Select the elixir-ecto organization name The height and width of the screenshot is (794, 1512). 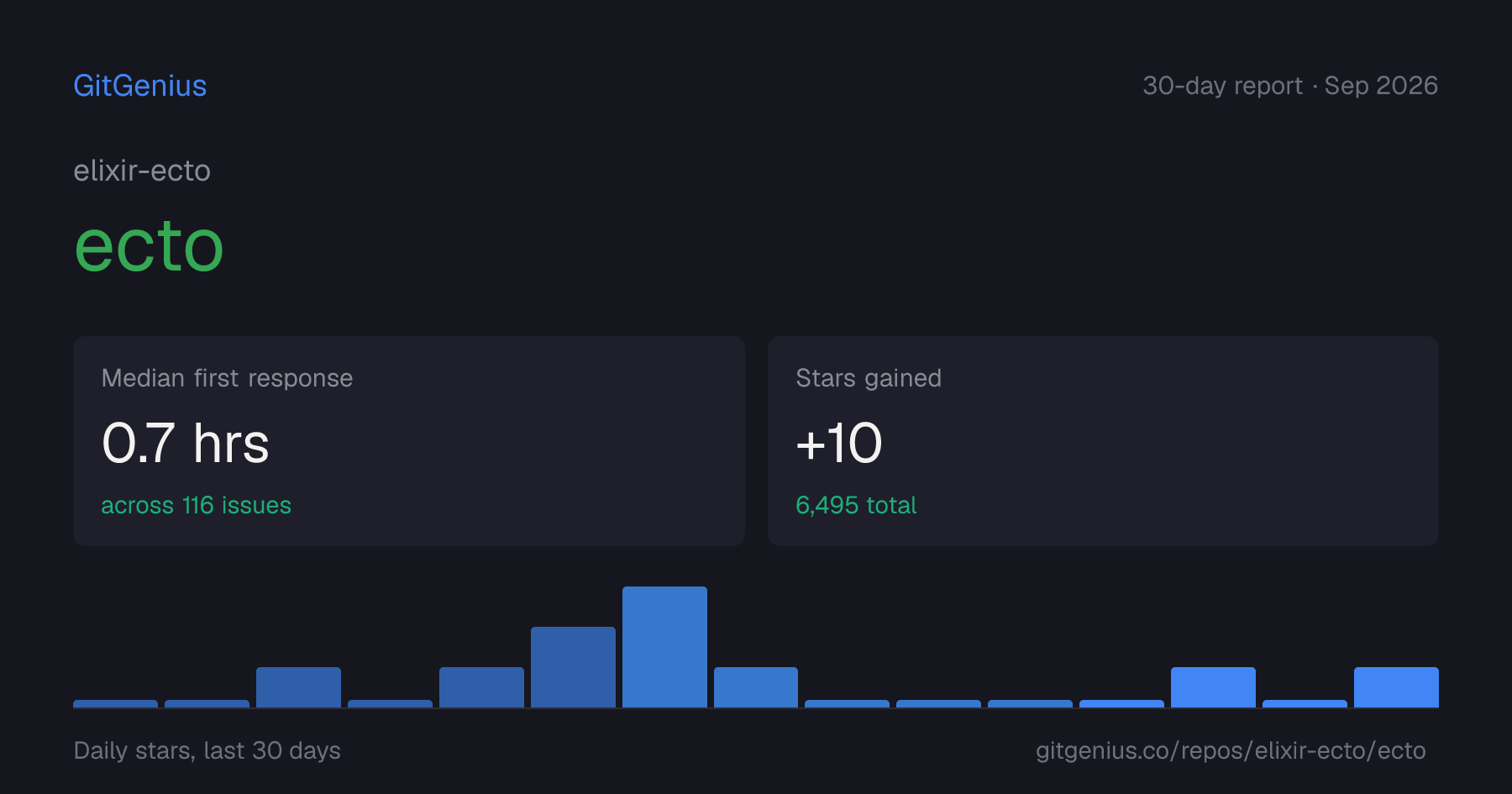click(142, 171)
